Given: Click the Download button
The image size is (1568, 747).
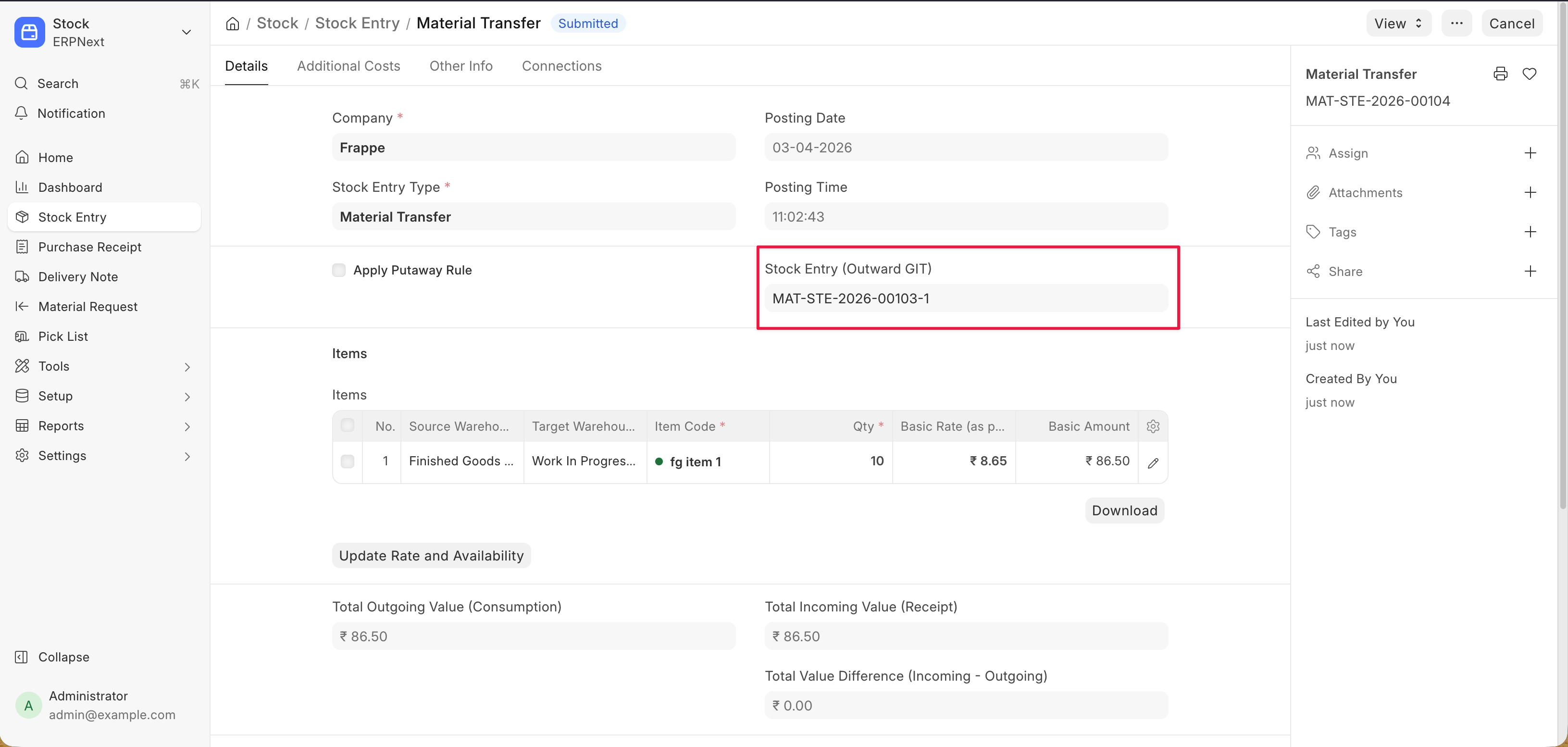Looking at the screenshot, I should [x=1124, y=510].
